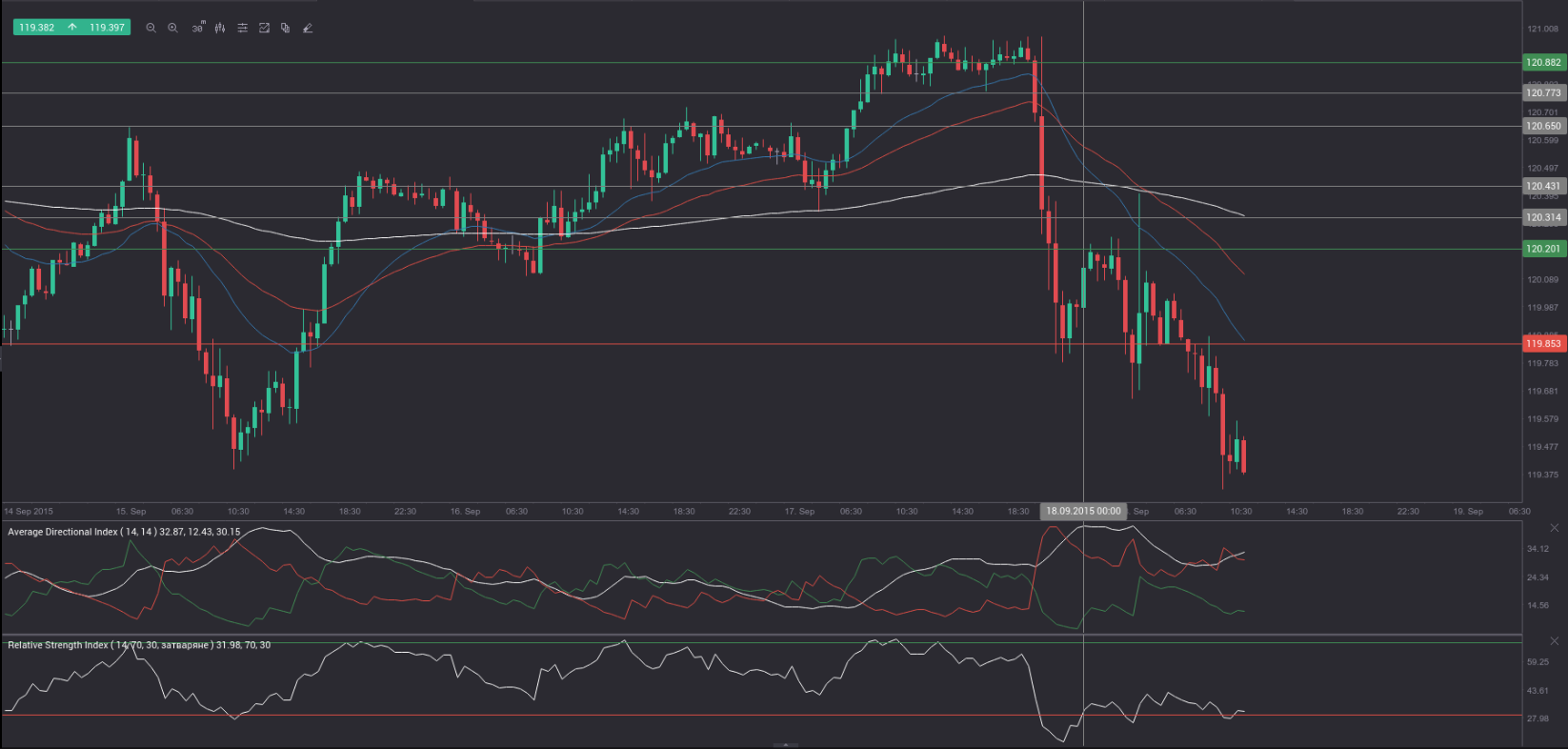Click the 119.382 / 119.397 price quote button
This screenshot has width=1568, height=749.
71,28
